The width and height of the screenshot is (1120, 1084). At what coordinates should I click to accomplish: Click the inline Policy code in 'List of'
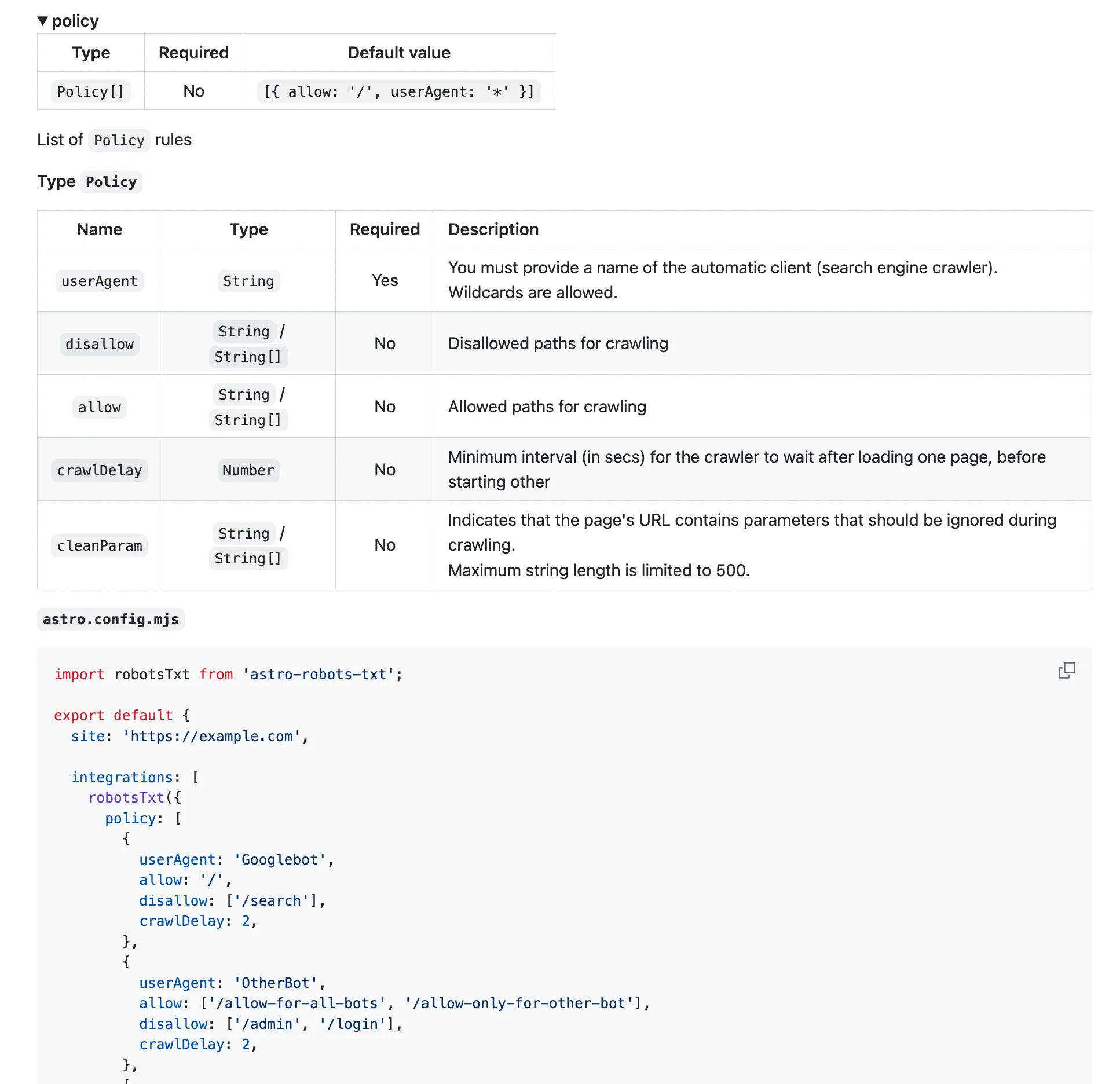[119, 140]
